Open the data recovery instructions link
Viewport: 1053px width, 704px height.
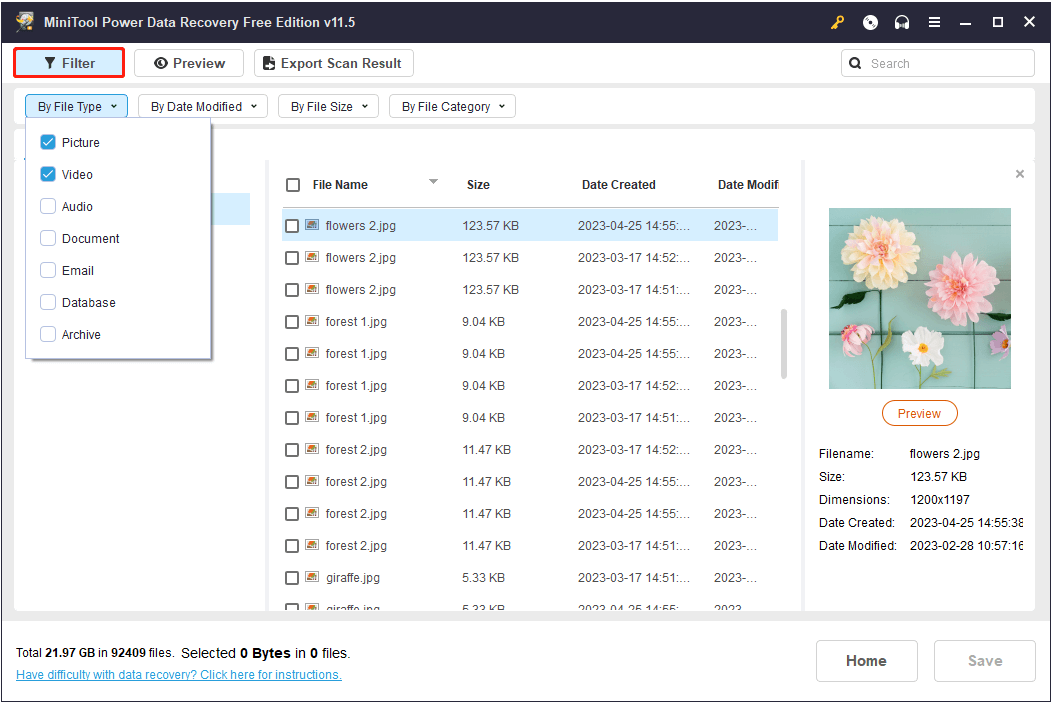(179, 674)
